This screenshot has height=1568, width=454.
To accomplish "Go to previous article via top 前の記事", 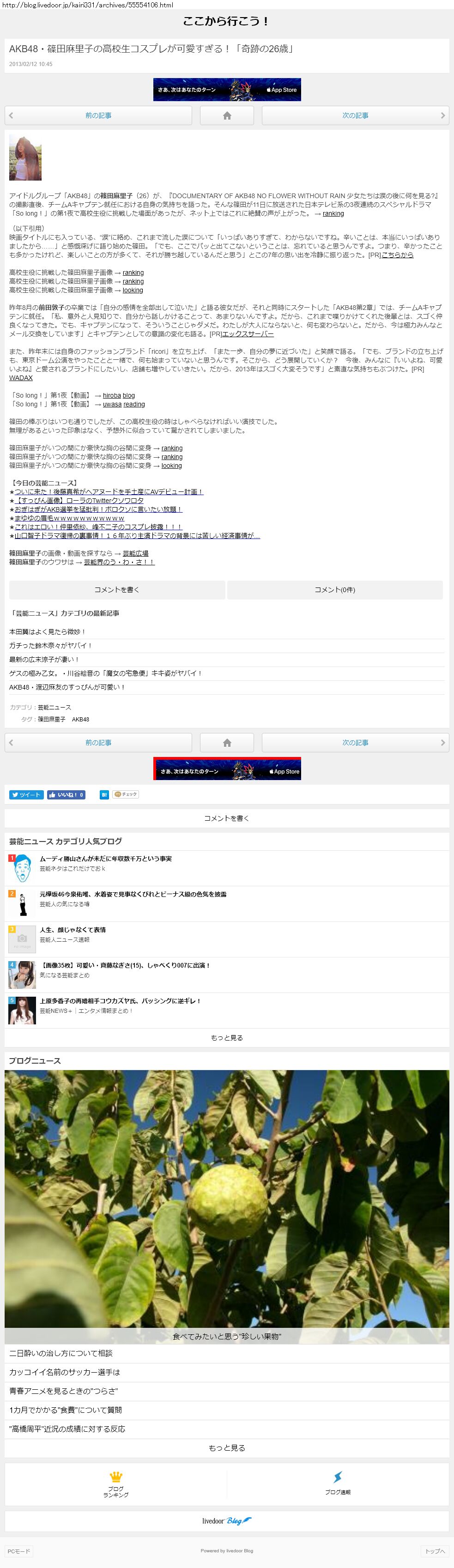I will (98, 115).
